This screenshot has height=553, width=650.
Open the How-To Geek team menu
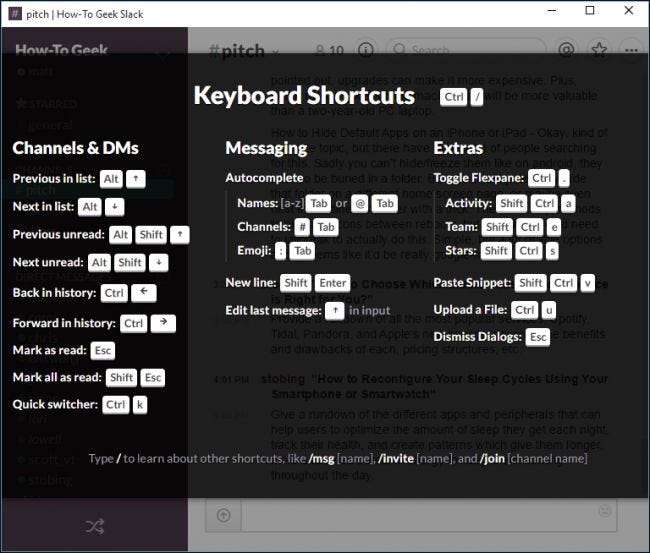[61, 51]
